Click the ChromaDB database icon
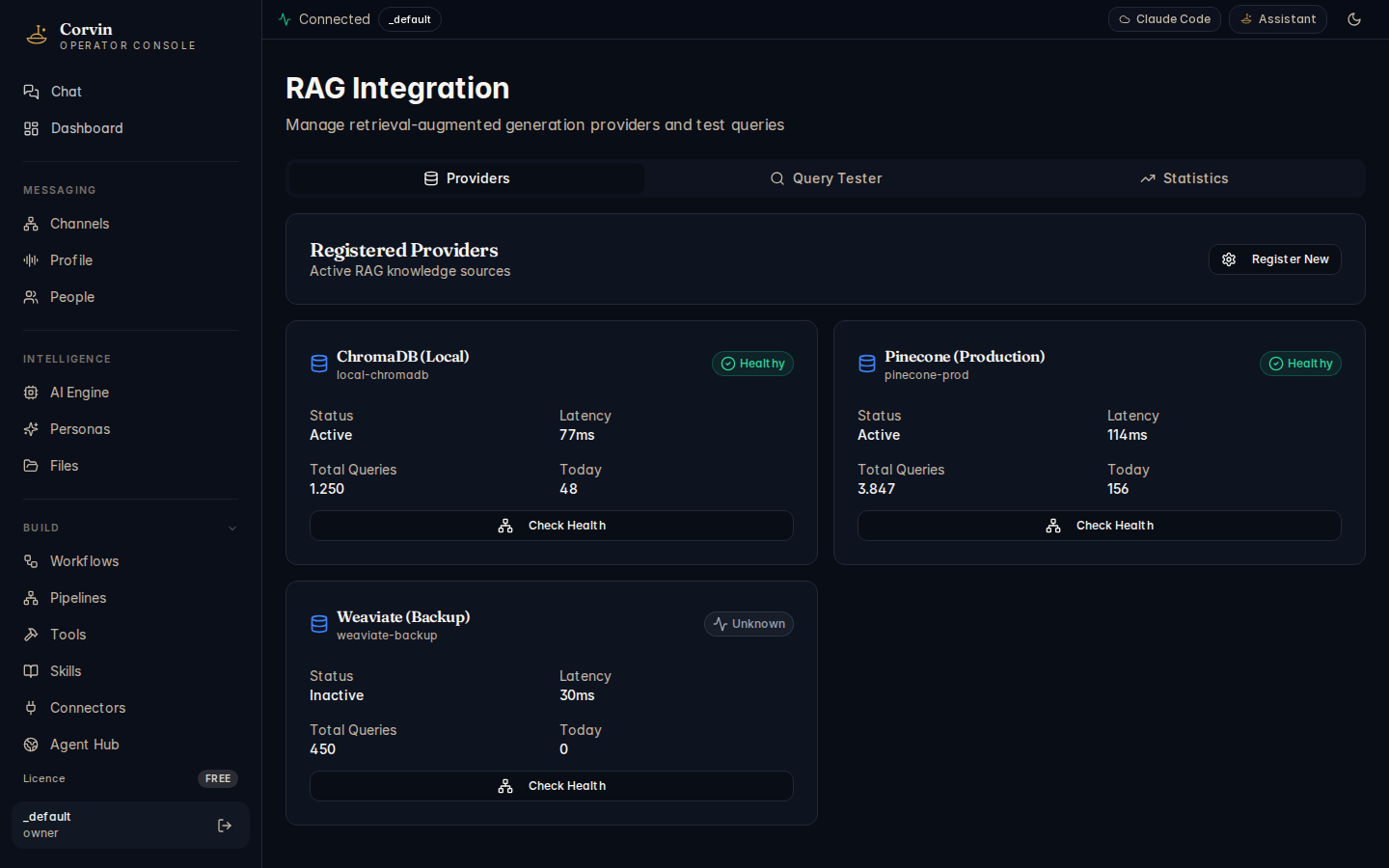 [319, 364]
